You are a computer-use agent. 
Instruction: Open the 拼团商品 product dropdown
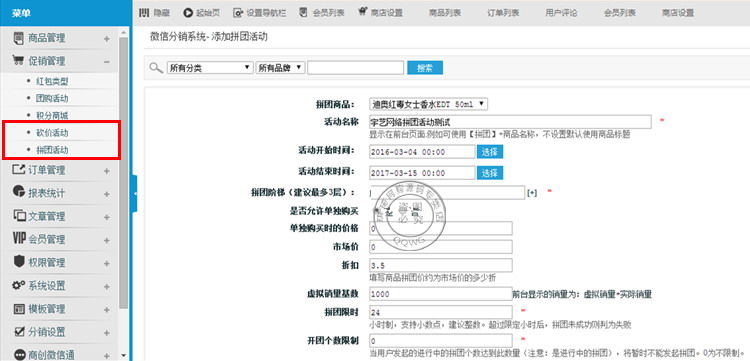point(429,104)
